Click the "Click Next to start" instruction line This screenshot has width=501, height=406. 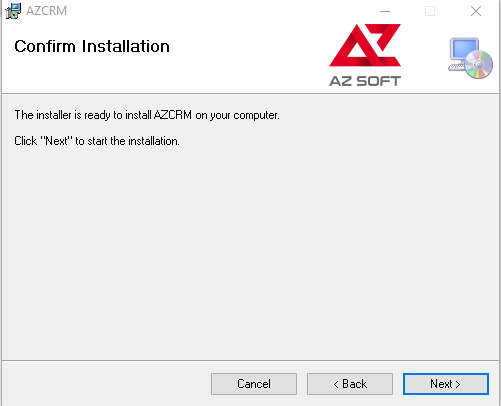[97, 141]
